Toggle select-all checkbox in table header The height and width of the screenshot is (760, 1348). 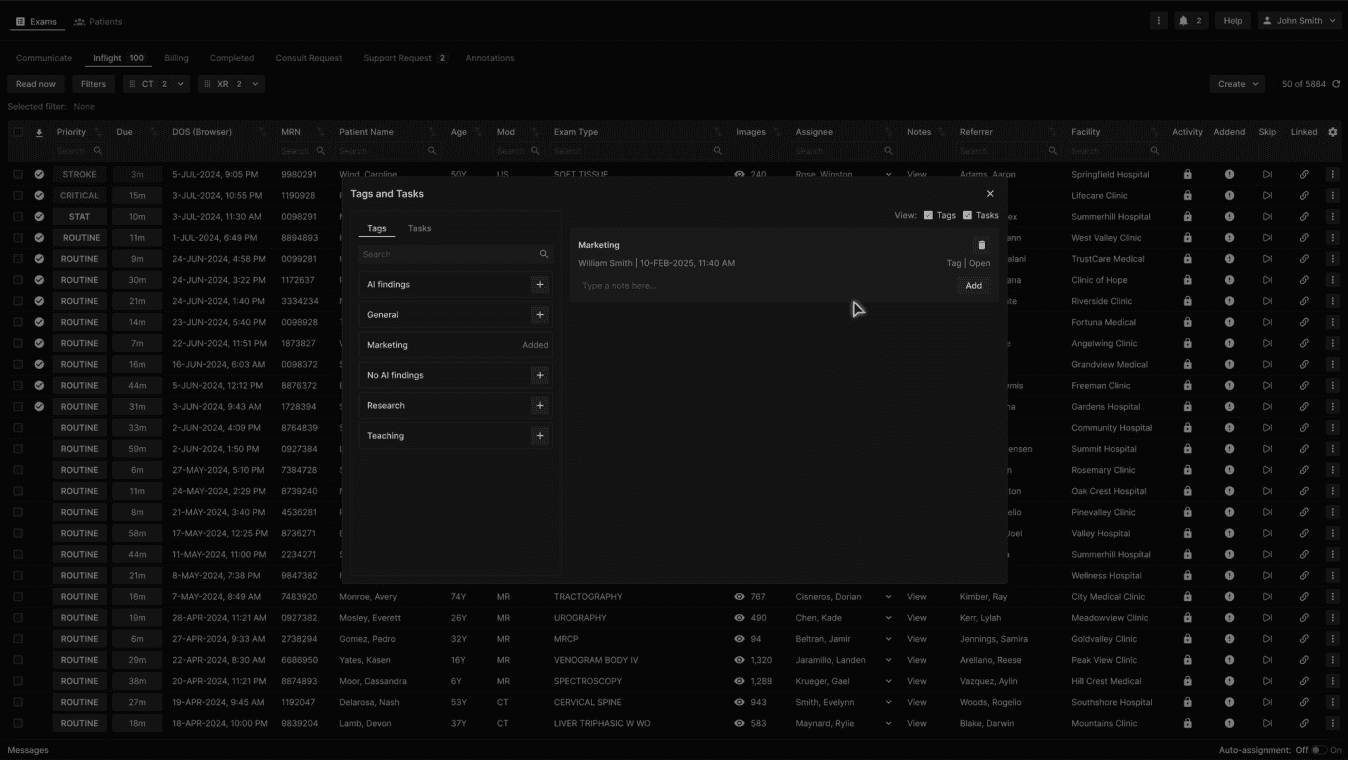pyautogui.click(x=18, y=132)
